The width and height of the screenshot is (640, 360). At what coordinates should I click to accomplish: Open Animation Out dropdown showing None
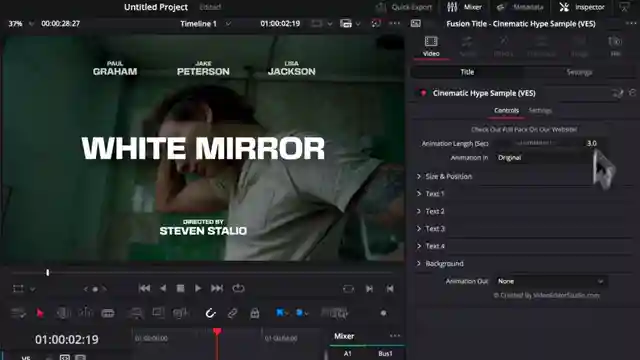point(551,281)
